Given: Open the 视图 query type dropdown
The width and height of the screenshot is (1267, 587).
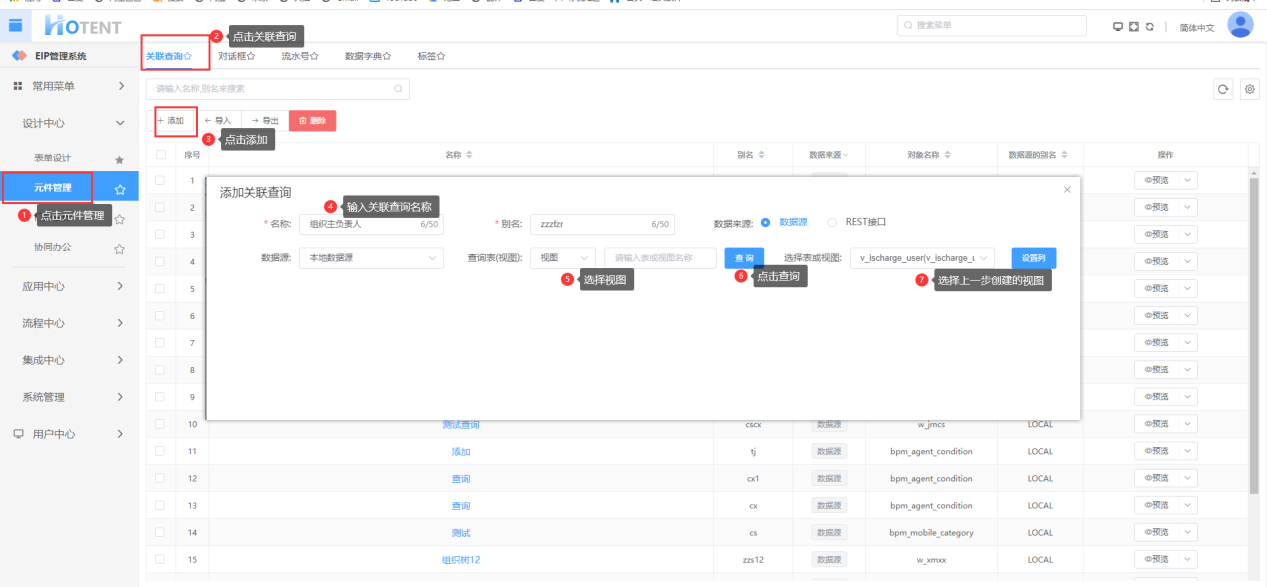Looking at the screenshot, I should point(562,258).
